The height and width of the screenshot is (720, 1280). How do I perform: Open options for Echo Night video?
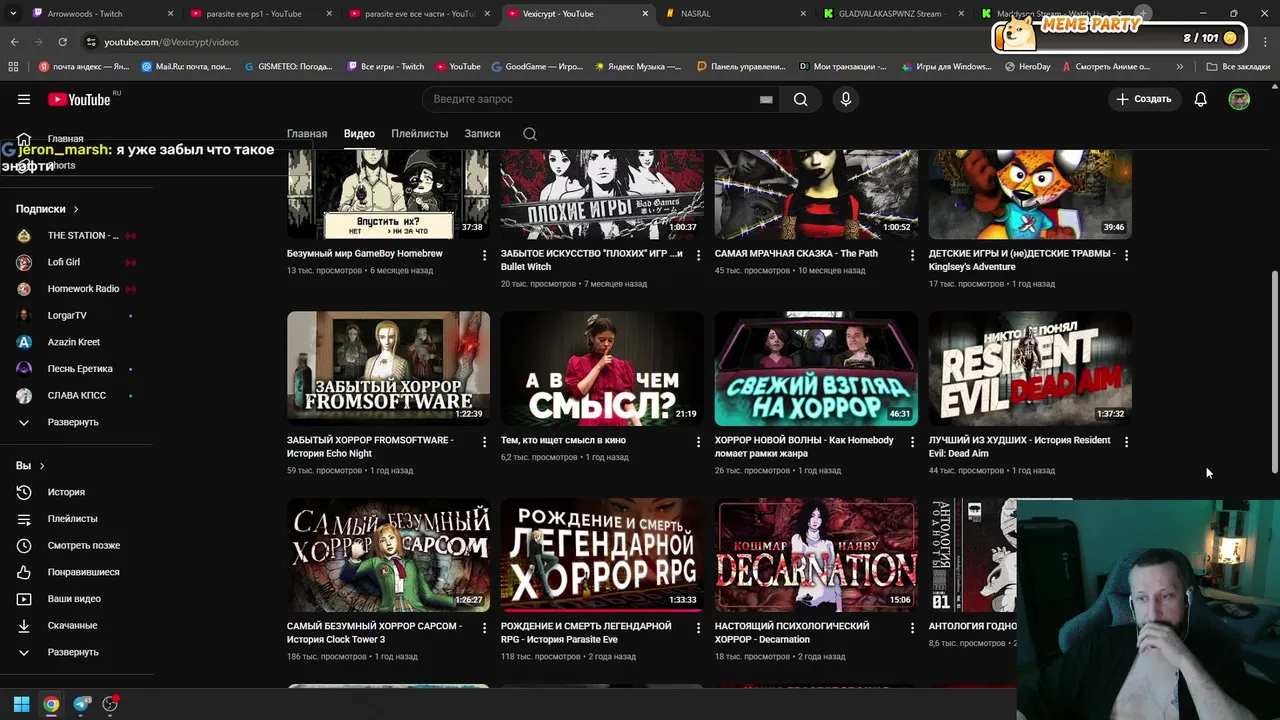(484, 441)
